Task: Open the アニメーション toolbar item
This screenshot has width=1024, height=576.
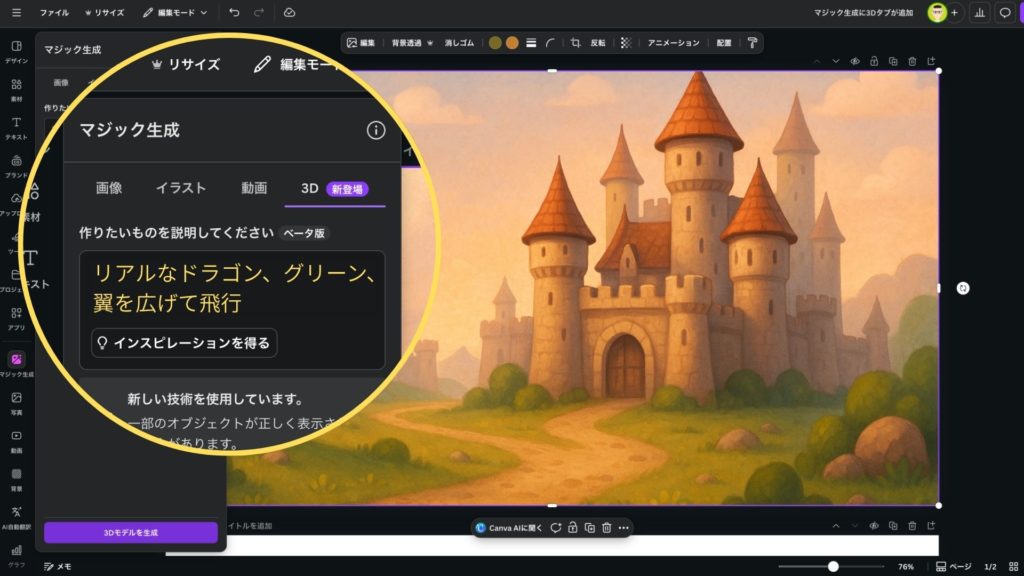Action: pos(673,43)
